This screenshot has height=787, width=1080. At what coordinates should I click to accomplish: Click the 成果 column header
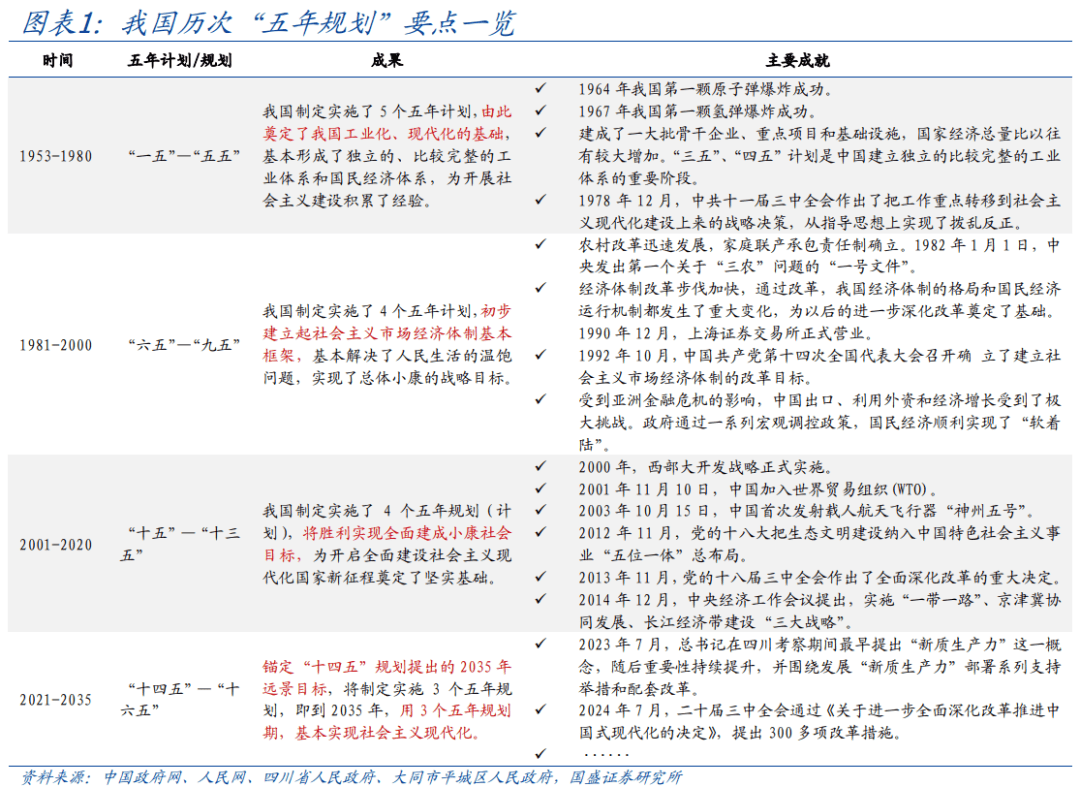pyautogui.click(x=387, y=60)
